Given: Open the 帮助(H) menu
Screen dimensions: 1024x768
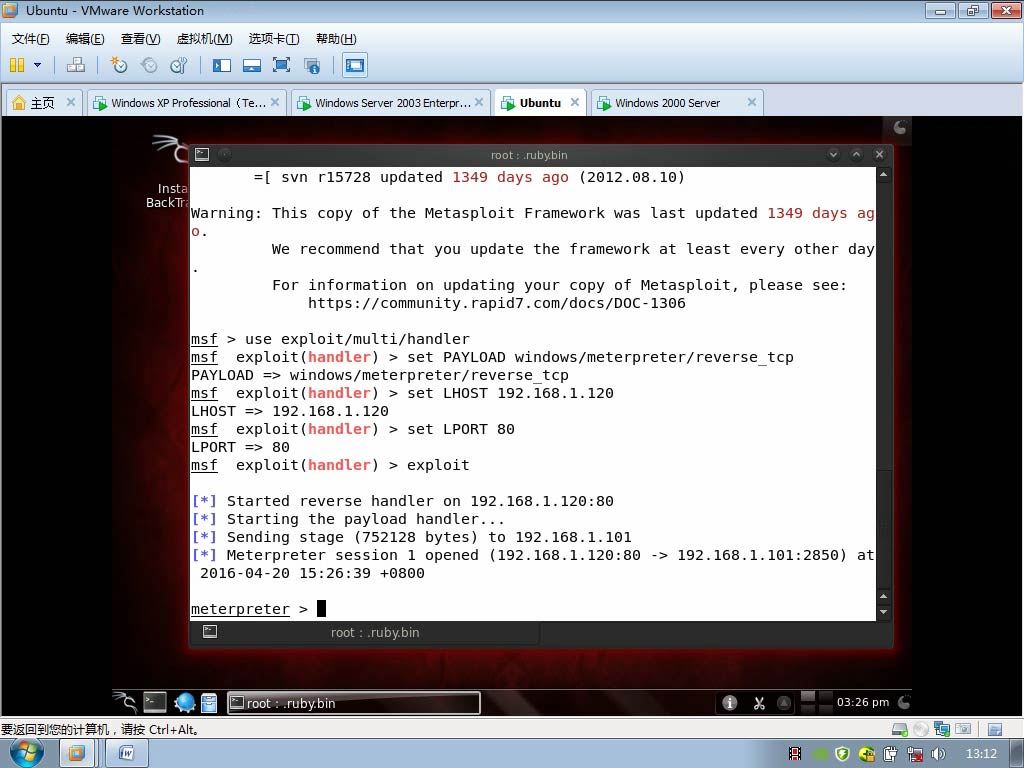Looking at the screenshot, I should point(336,39).
